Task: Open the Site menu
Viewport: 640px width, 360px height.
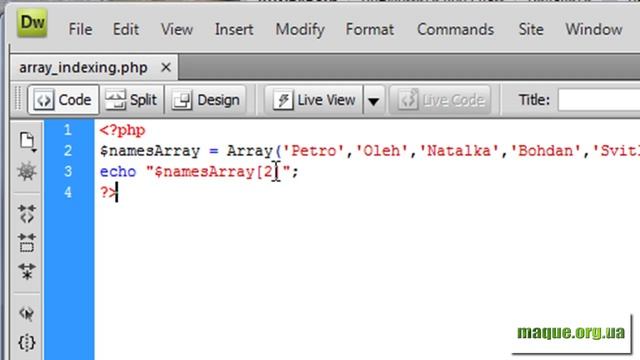Action: coord(531,29)
